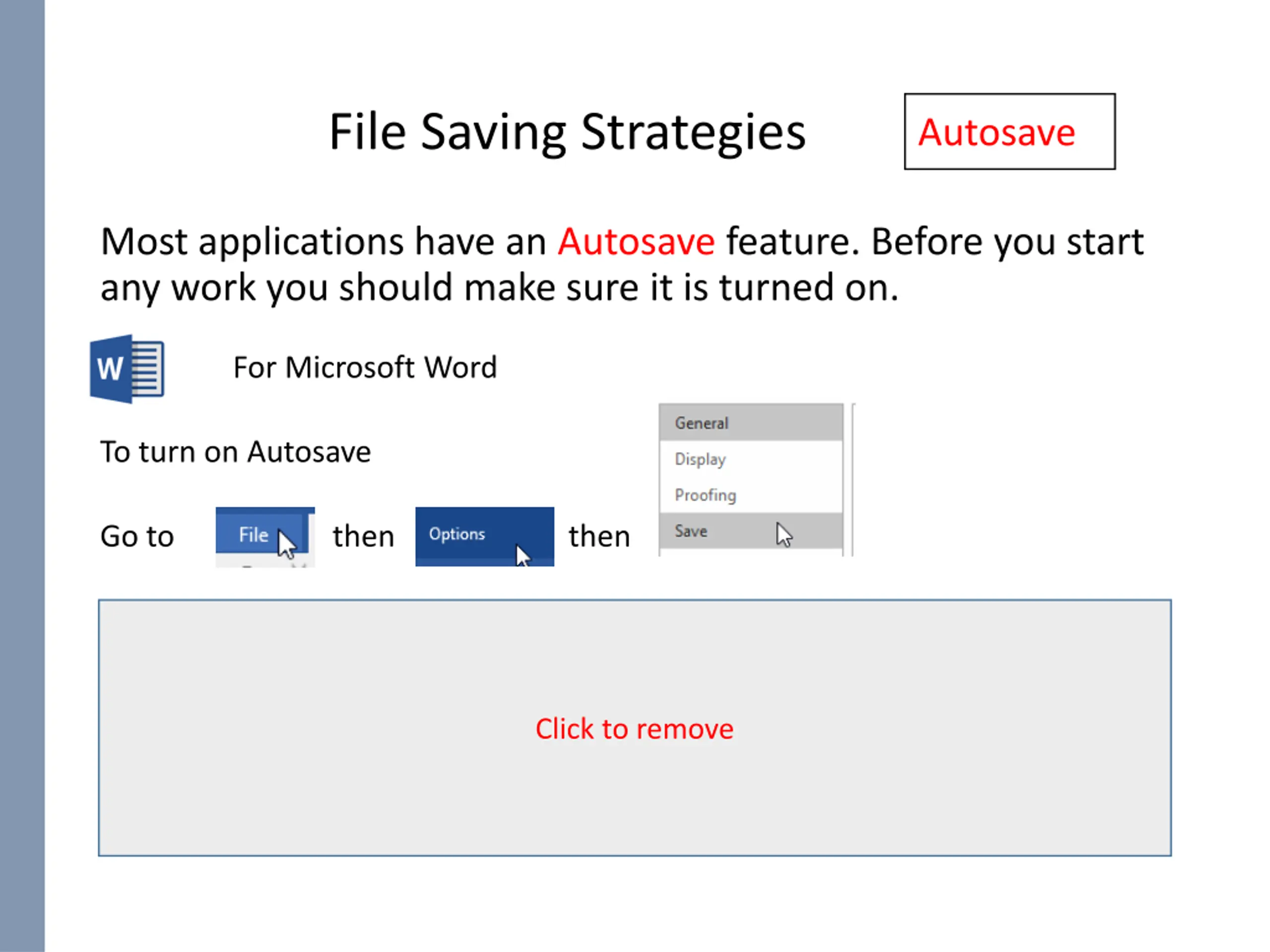The height and width of the screenshot is (952, 1270).
Task: Select Display in the options list
Action: pyautogui.click(x=700, y=459)
